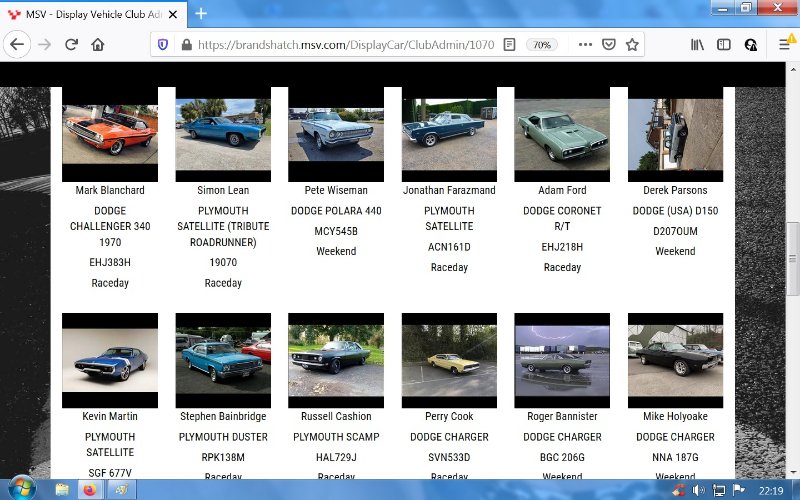Open the Library bookmarks icon
The image size is (800, 500).
[x=697, y=45]
